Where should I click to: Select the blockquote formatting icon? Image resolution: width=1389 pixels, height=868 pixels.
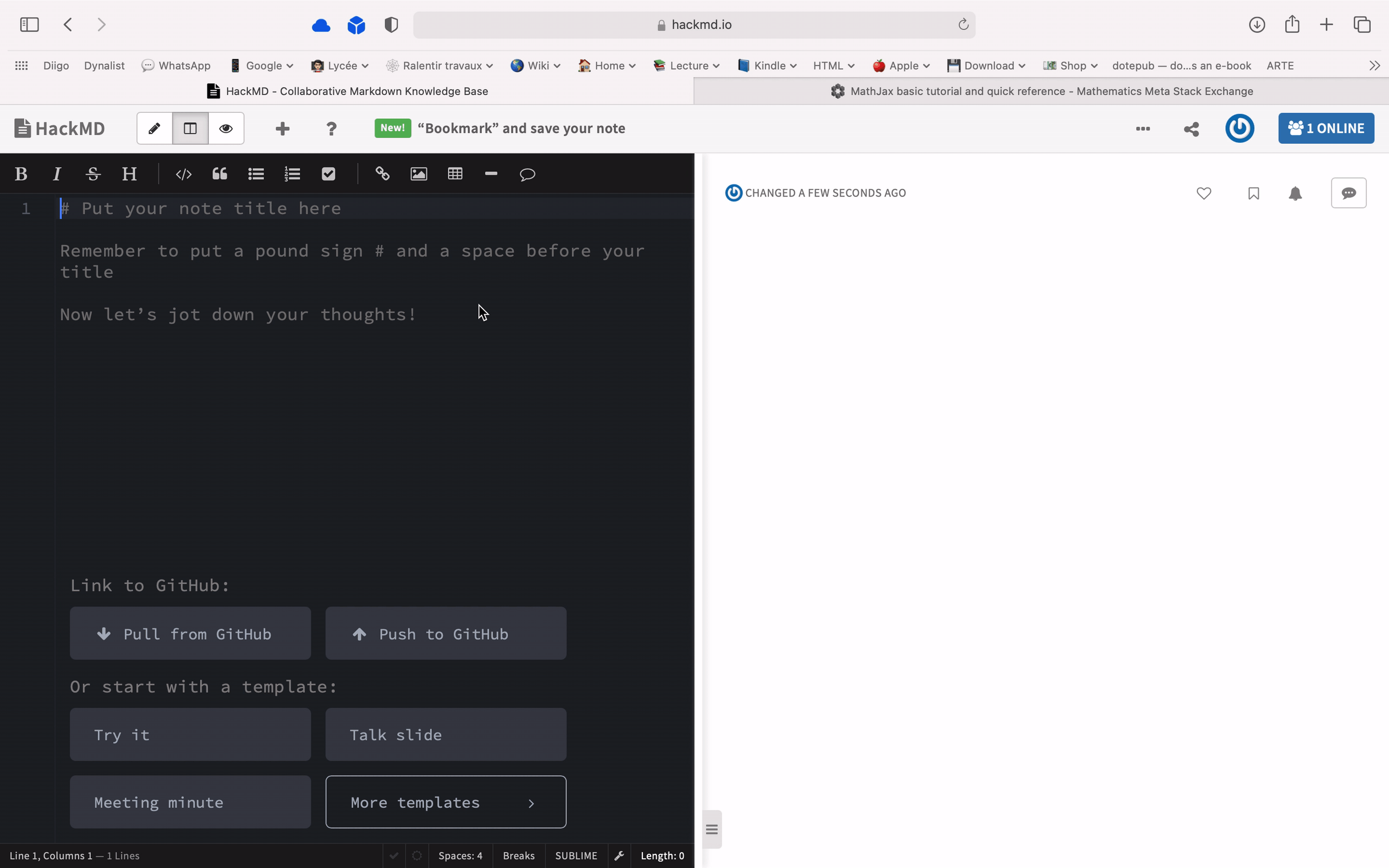(219, 174)
